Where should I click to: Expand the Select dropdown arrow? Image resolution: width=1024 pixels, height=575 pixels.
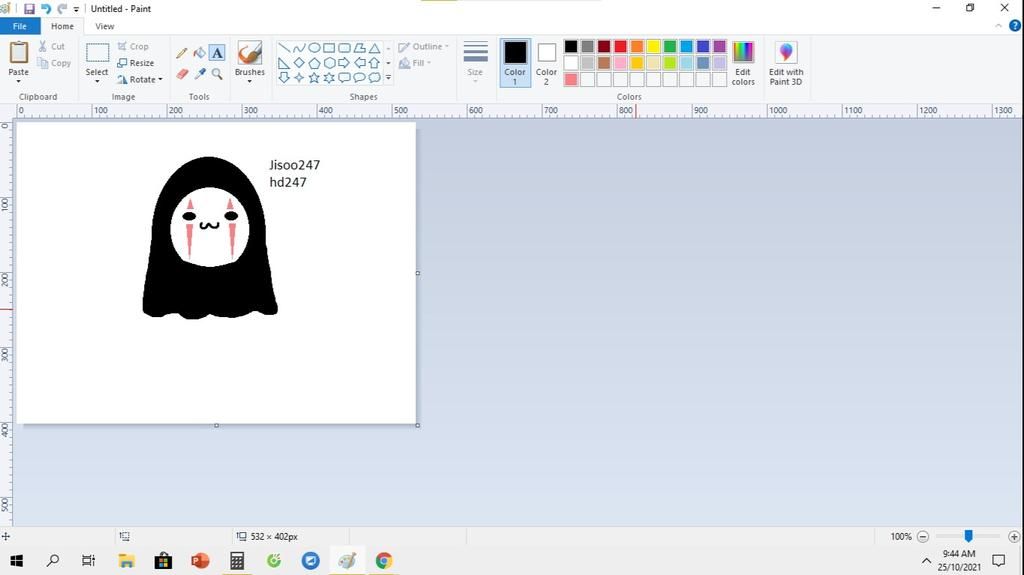(x=97, y=81)
